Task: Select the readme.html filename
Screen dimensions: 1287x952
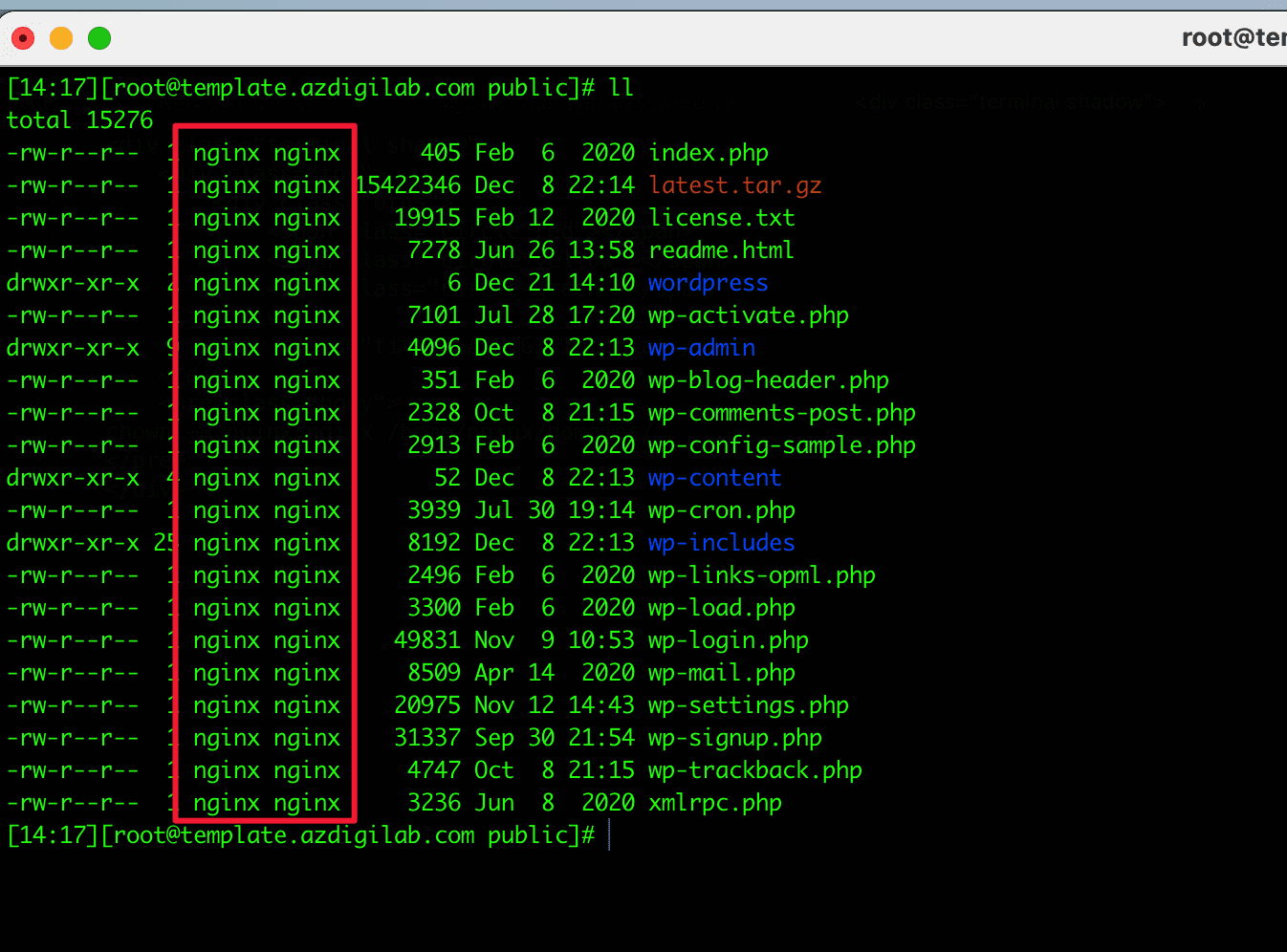Action: (721, 250)
